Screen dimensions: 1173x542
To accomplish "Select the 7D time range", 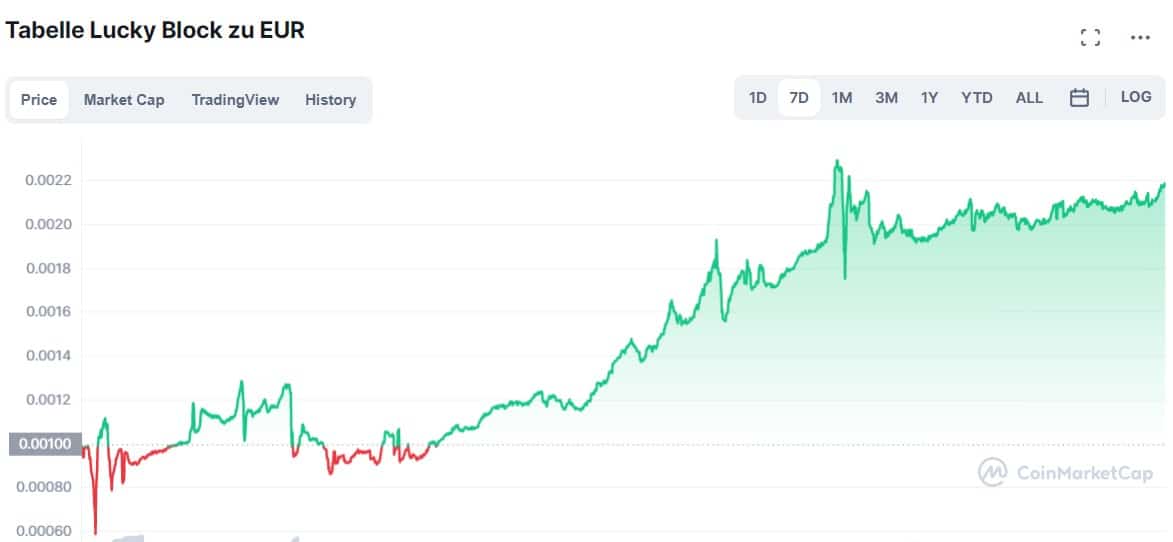I will tap(799, 98).
